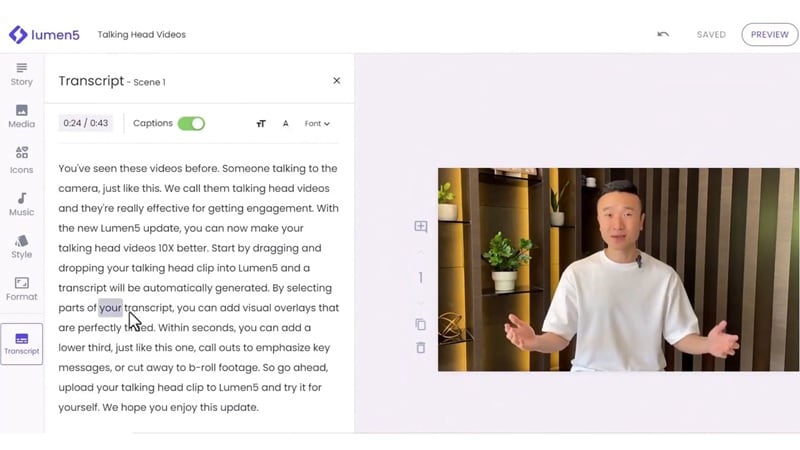Click the "Scene 1" subtitle label
The height and width of the screenshot is (450, 800).
(x=149, y=82)
